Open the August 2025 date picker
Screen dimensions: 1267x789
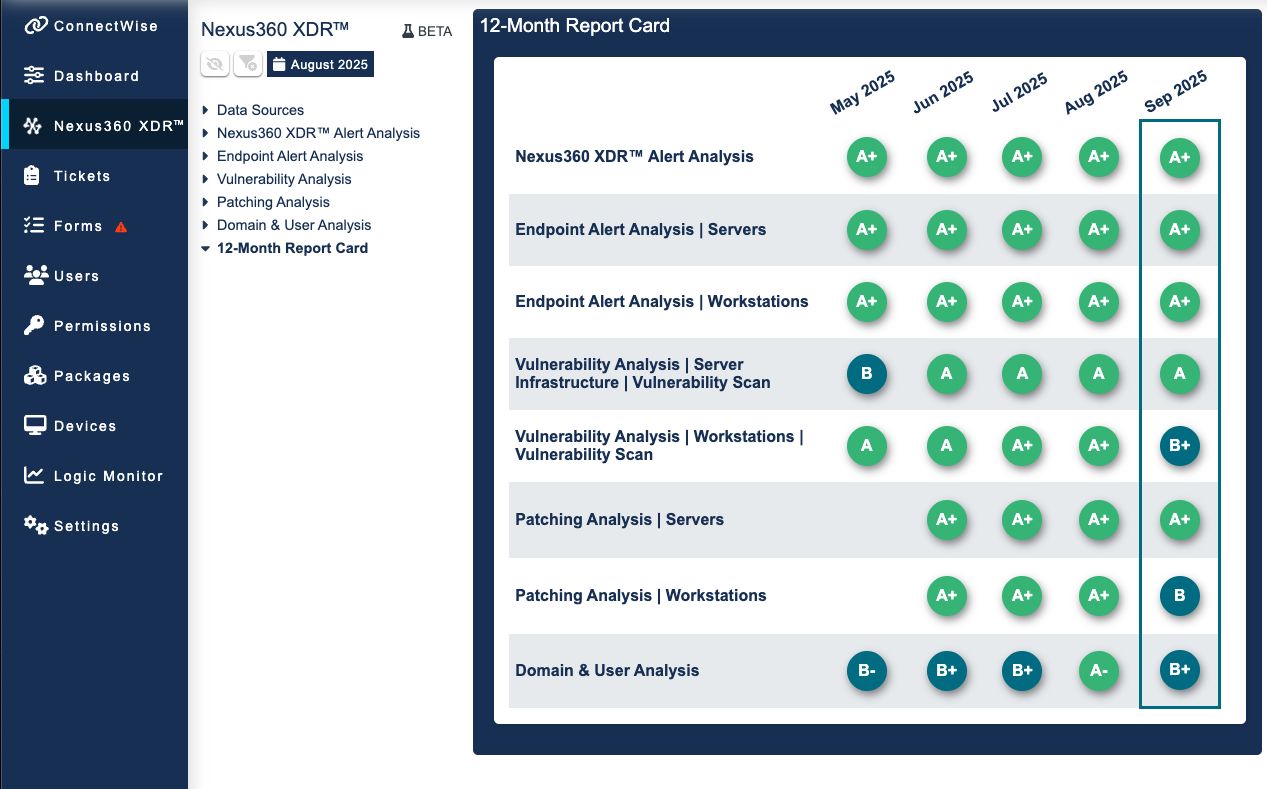tap(320, 64)
